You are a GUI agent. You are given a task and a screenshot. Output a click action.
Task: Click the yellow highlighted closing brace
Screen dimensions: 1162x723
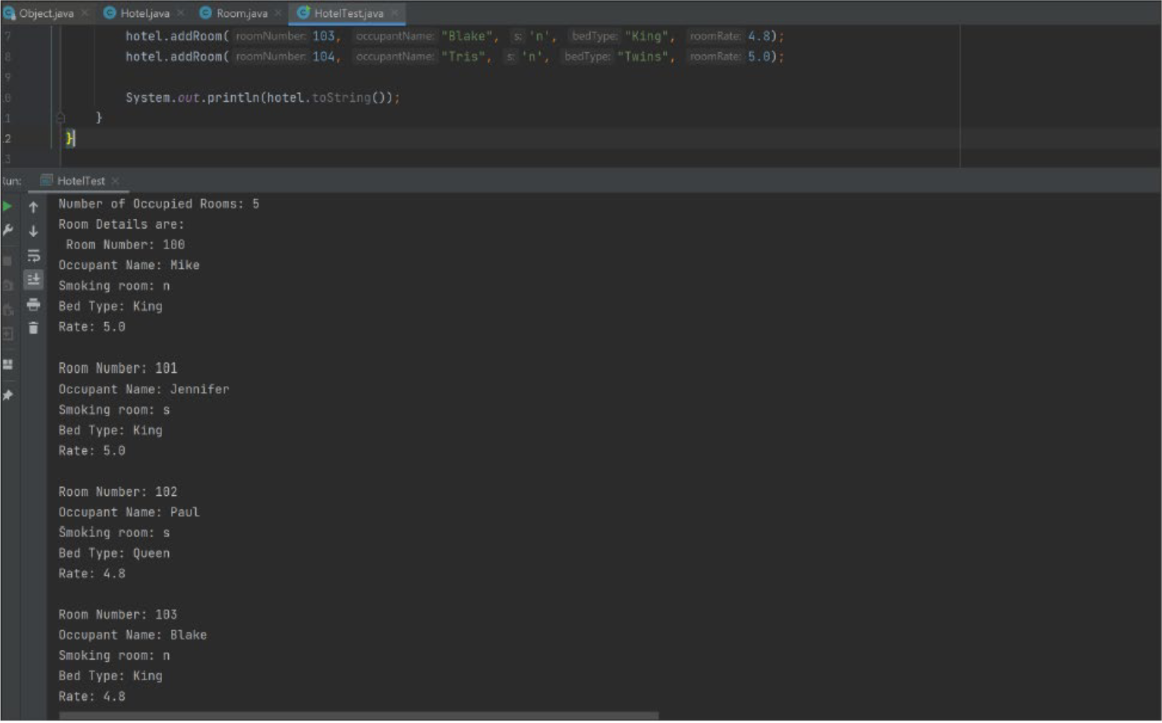pos(69,138)
